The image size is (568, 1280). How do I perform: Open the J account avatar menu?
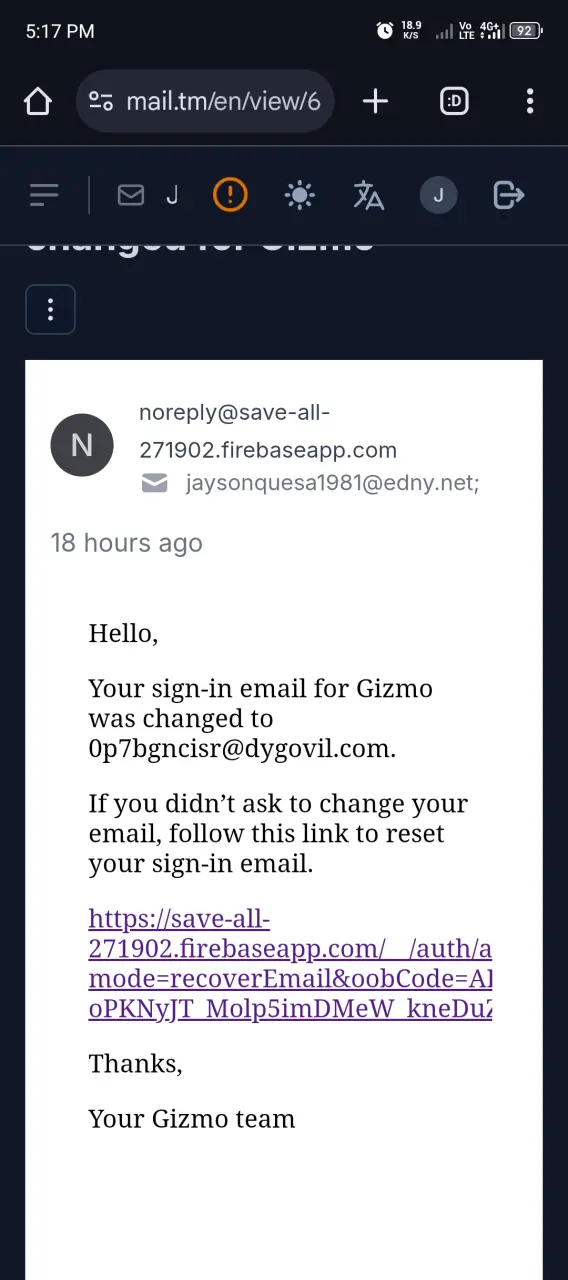coord(438,195)
